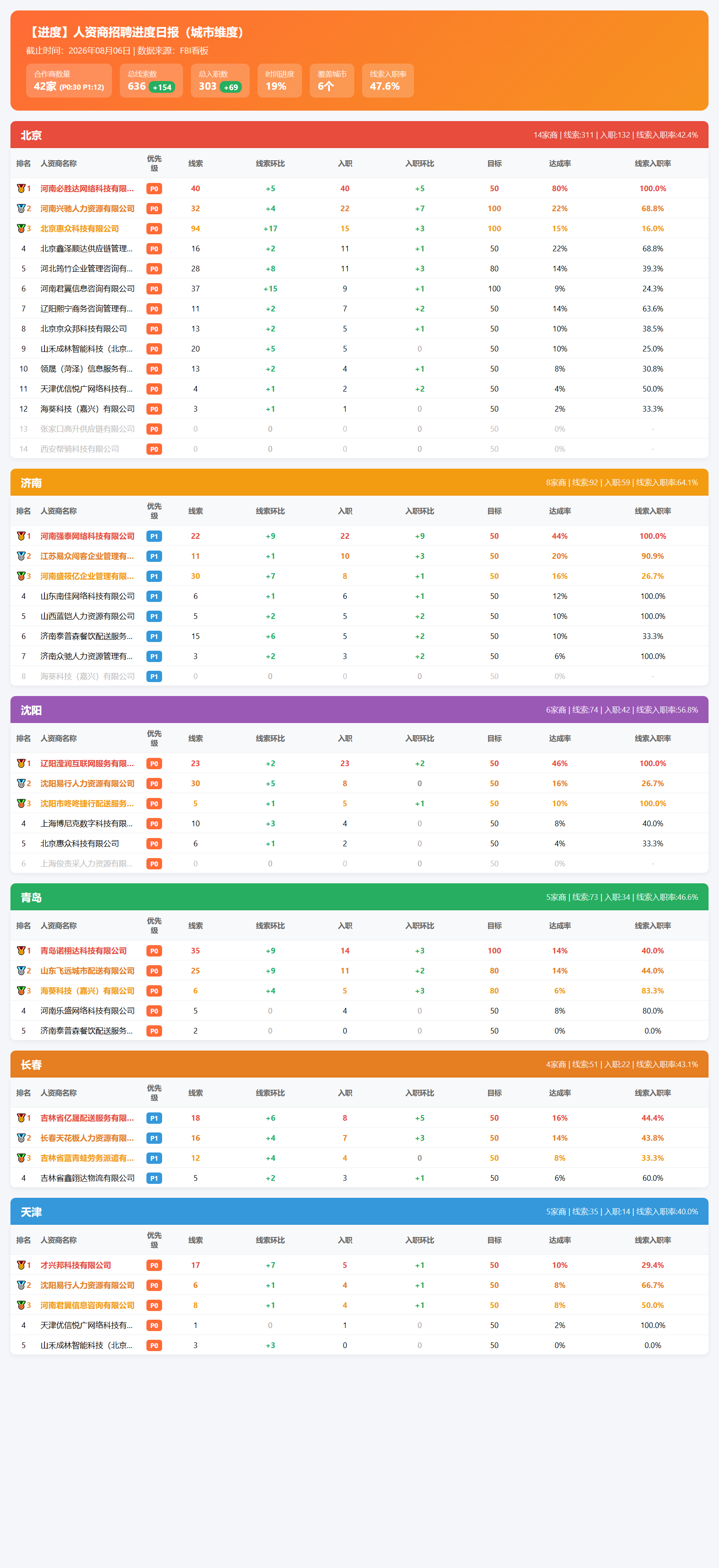The height and width of the screenshot is (1568, 719).
Task: Open the 才兴邦科技有限公司 company name
Action: pyautogui.click(x=75, y=1265)
